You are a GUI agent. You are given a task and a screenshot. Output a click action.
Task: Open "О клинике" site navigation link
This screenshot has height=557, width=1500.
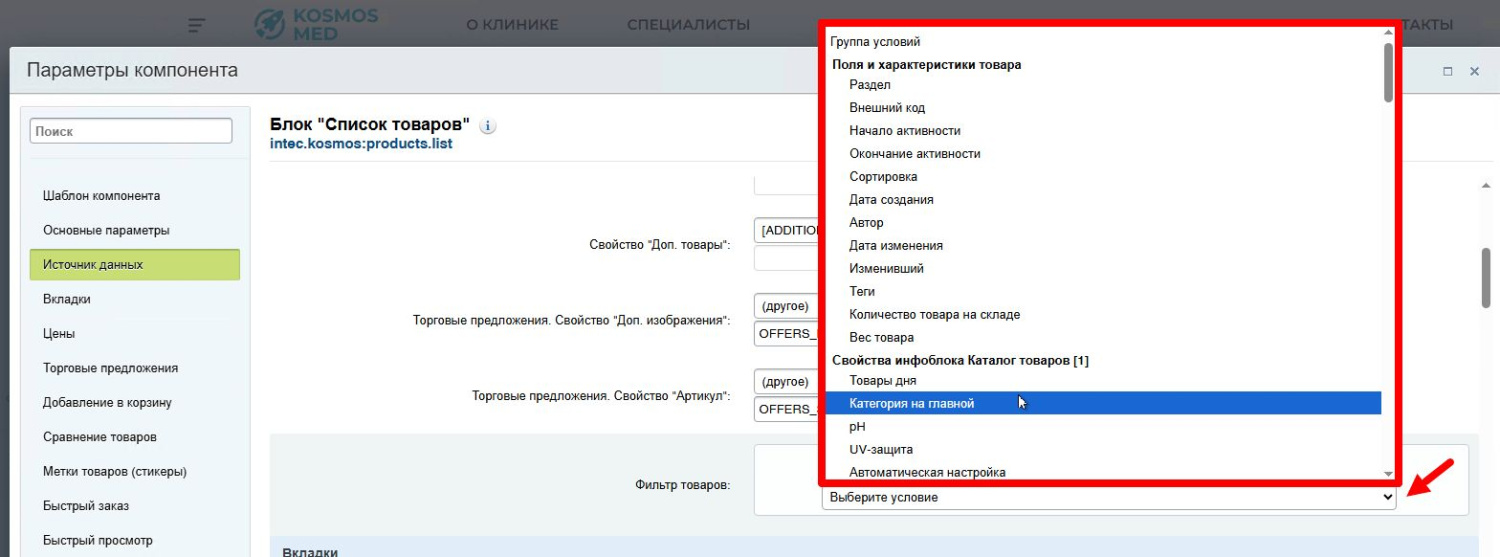[512, 24]
